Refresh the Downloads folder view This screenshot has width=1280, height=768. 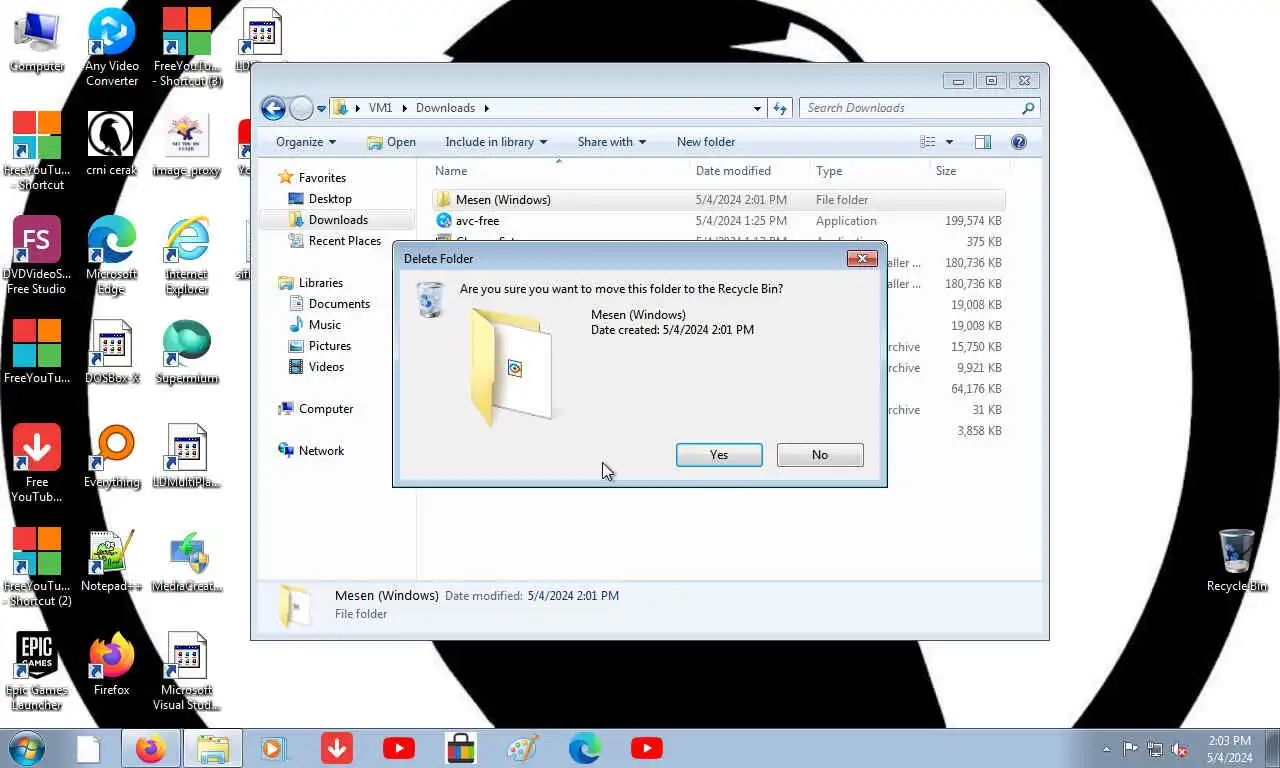pyautogui.click(x=780, y=108)
